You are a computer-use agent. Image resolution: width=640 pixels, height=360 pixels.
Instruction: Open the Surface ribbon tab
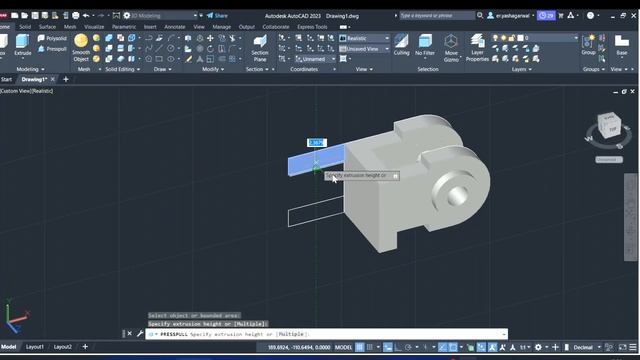pos(47,27)
